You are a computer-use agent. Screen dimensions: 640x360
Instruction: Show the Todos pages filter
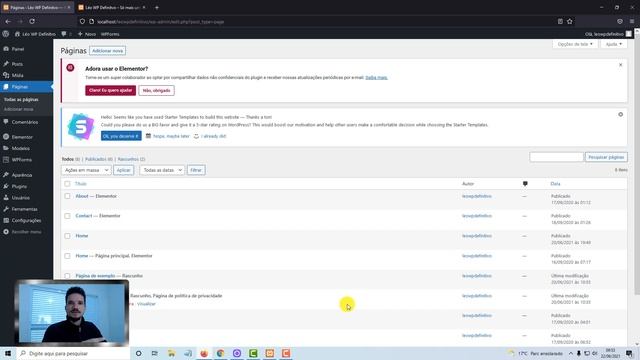68,159
